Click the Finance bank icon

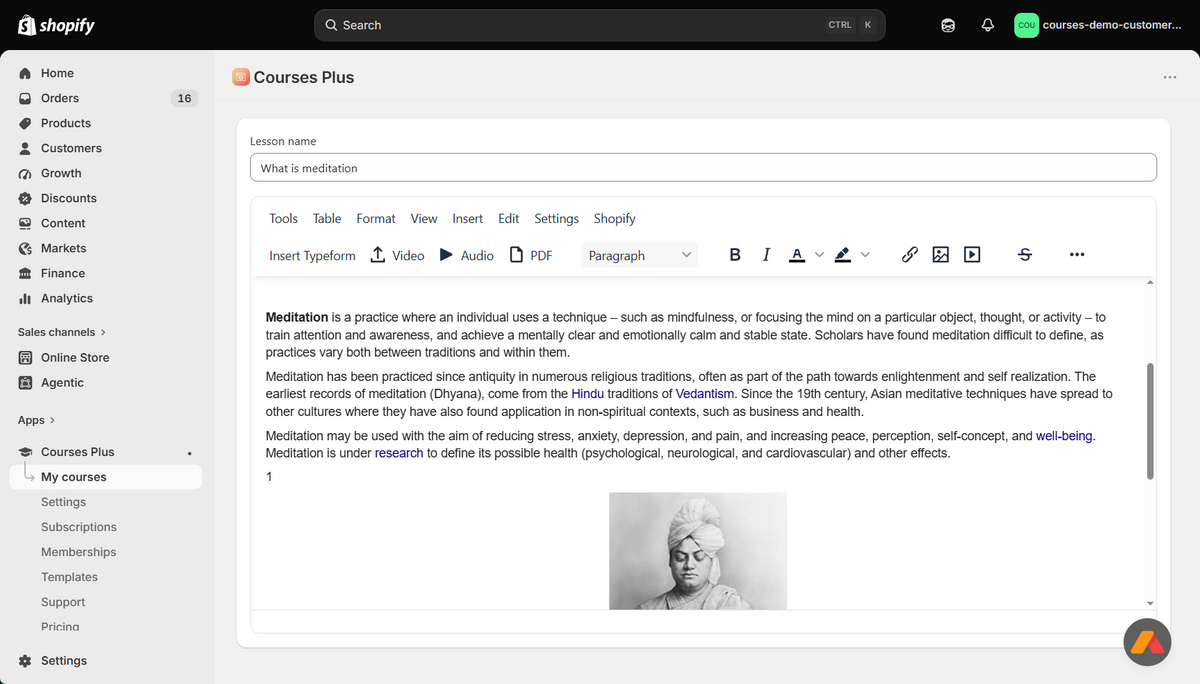(x=25, y=273)
